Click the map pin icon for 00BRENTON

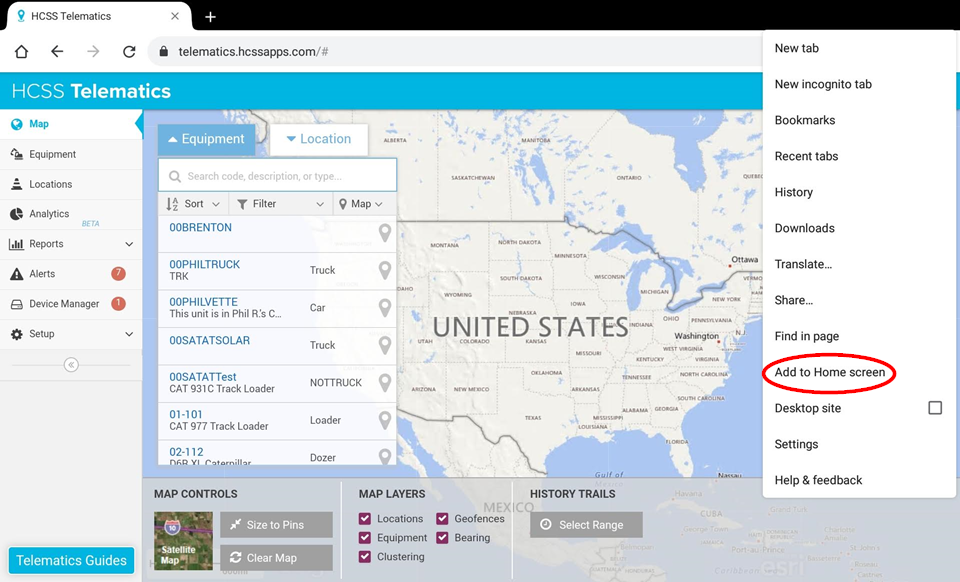pos(384,232)
